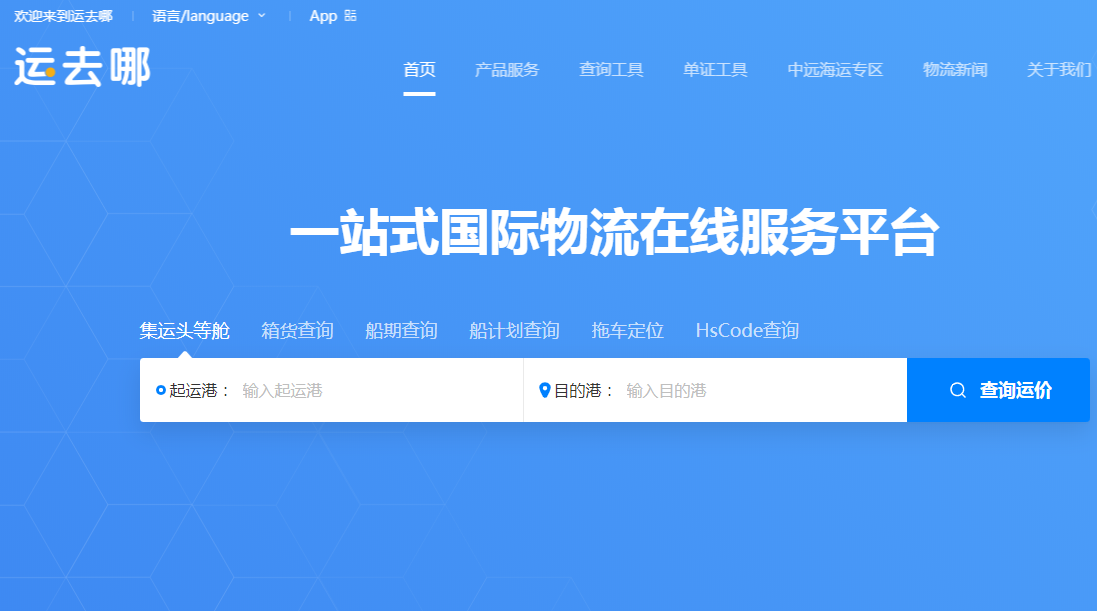Select the 集运头等舱 tab

(185, 330)
